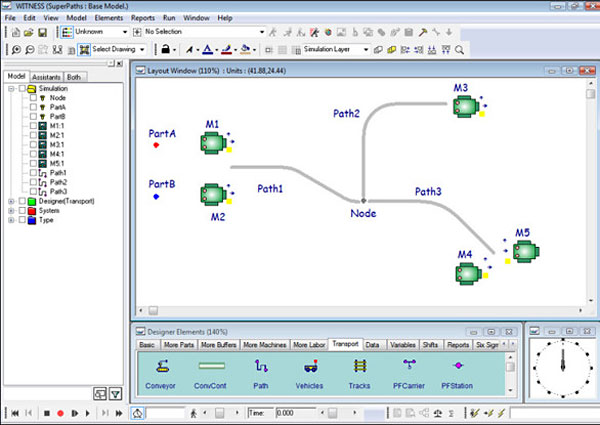Click the Select Drawing tool icon
This screenshot has width=600, height=425.
(x=84, y=49)
